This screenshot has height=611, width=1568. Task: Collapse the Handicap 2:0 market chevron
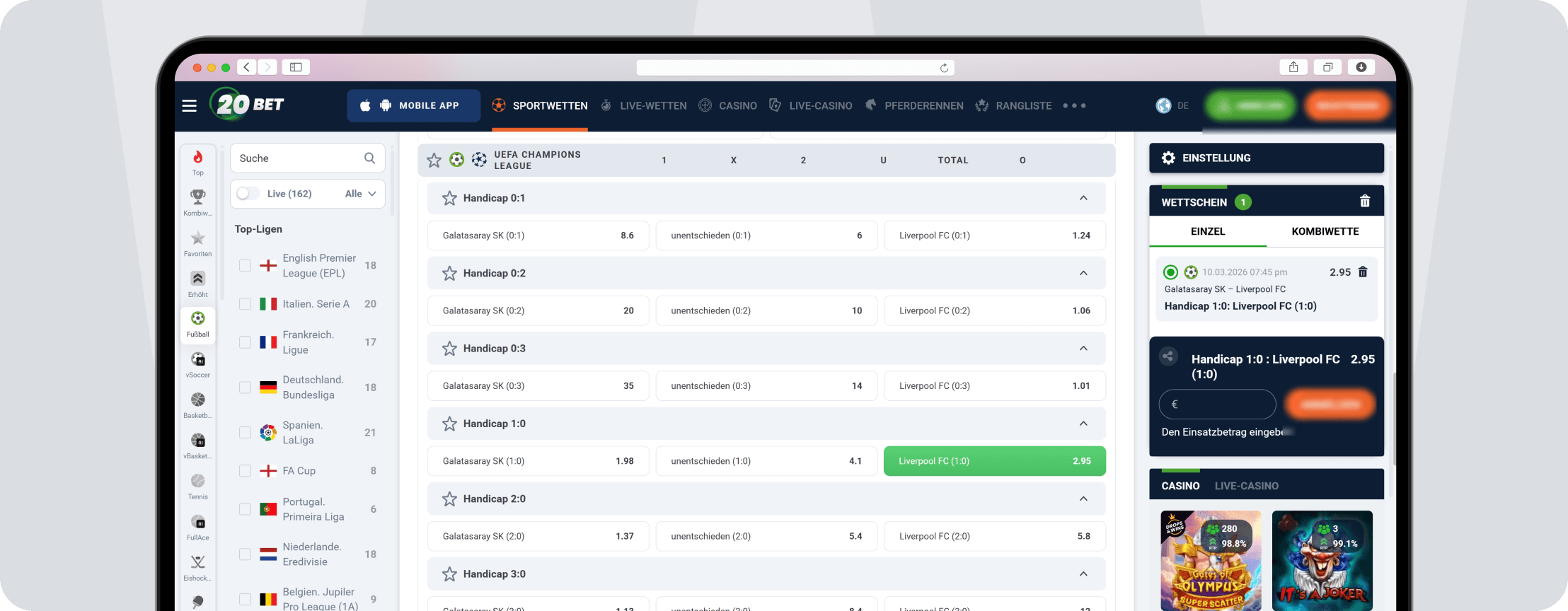click(x=1083, y=499)
